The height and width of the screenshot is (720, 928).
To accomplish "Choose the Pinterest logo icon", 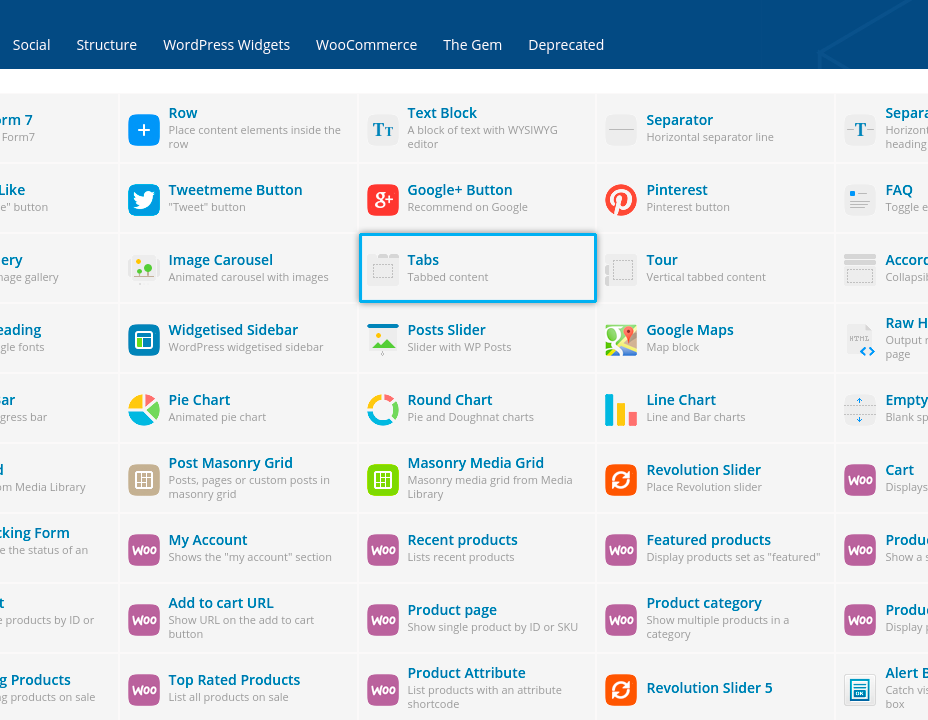I will click(621, 200).
